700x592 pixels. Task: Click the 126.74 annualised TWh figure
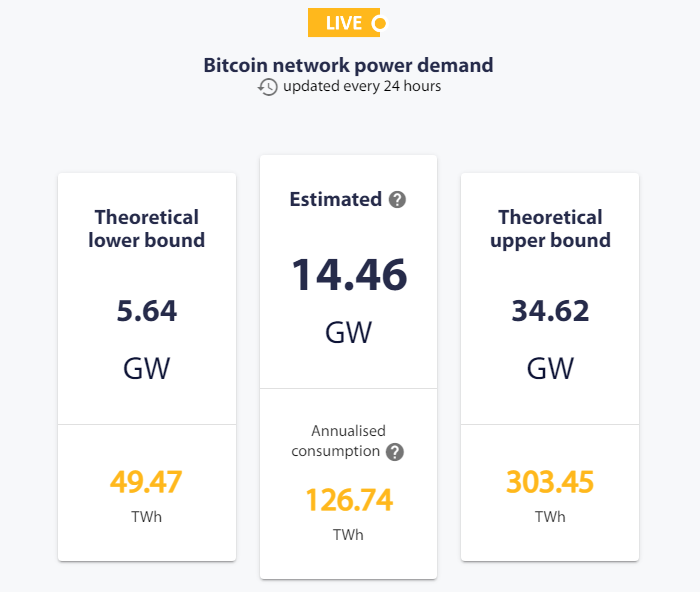pos(348,499)
